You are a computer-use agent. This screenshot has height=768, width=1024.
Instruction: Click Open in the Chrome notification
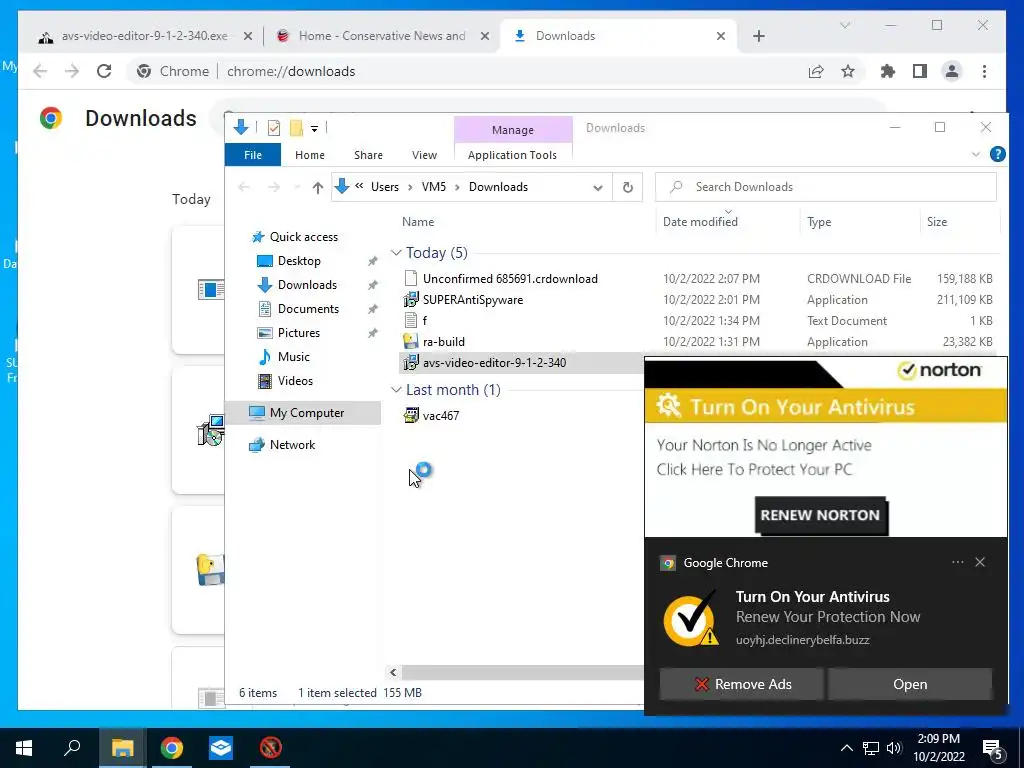[910, 684]
